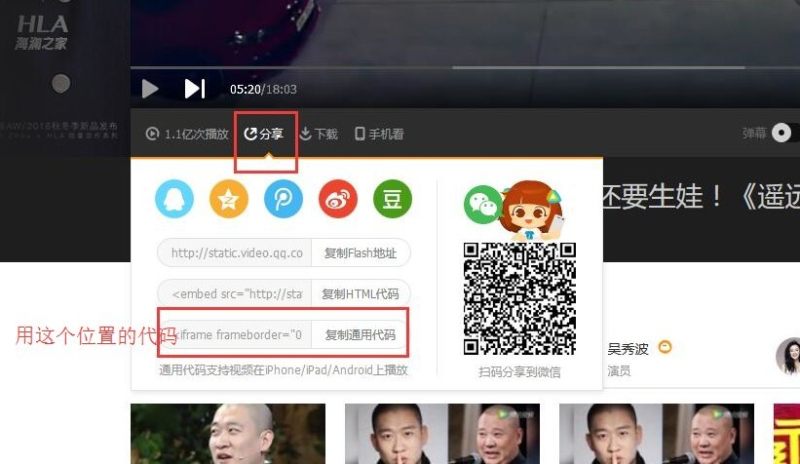Click the 下载 download button

(318, 134)
